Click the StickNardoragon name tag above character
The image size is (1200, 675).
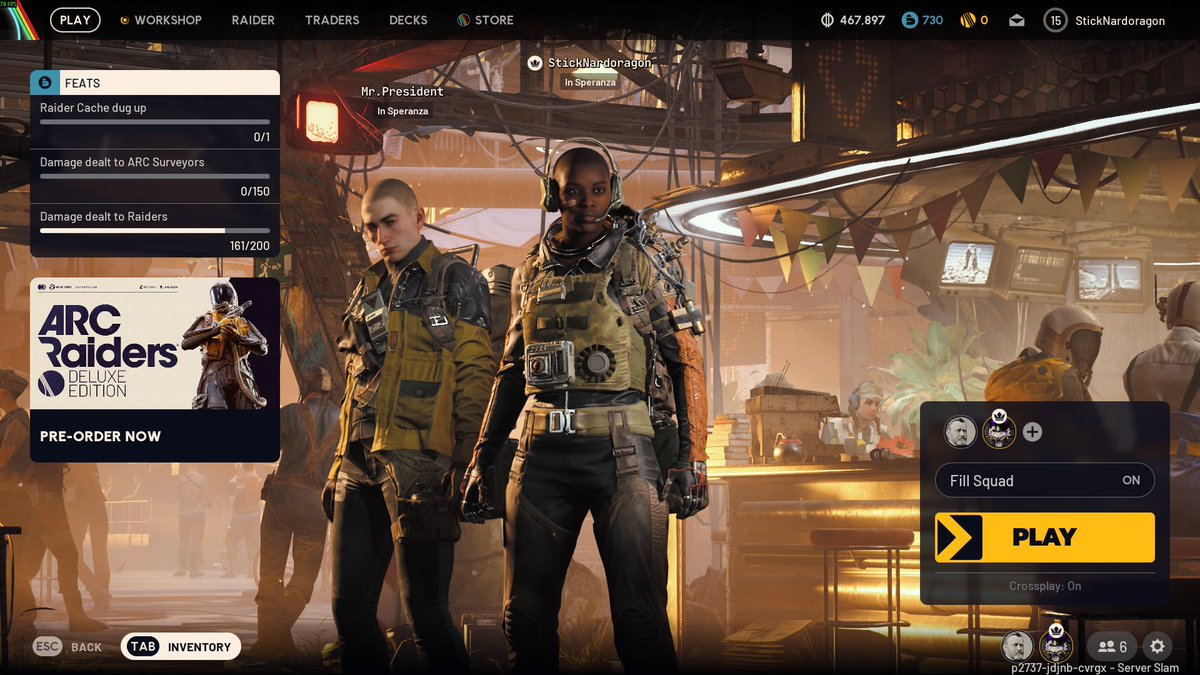(599, 63)
